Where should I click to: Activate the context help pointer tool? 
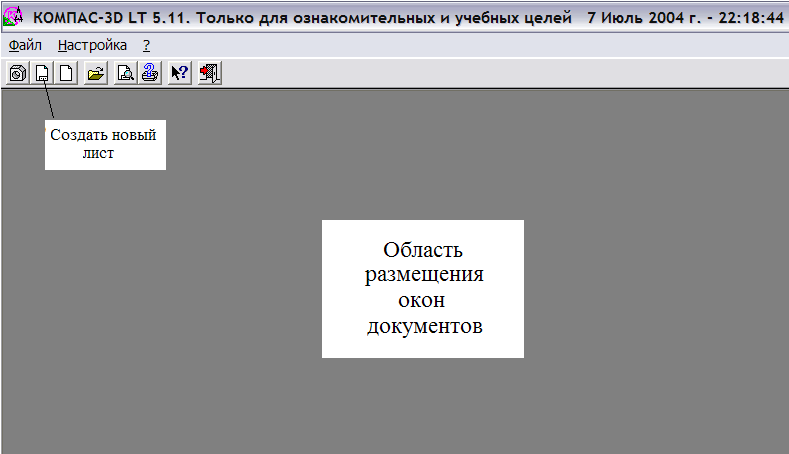point(180,73)
